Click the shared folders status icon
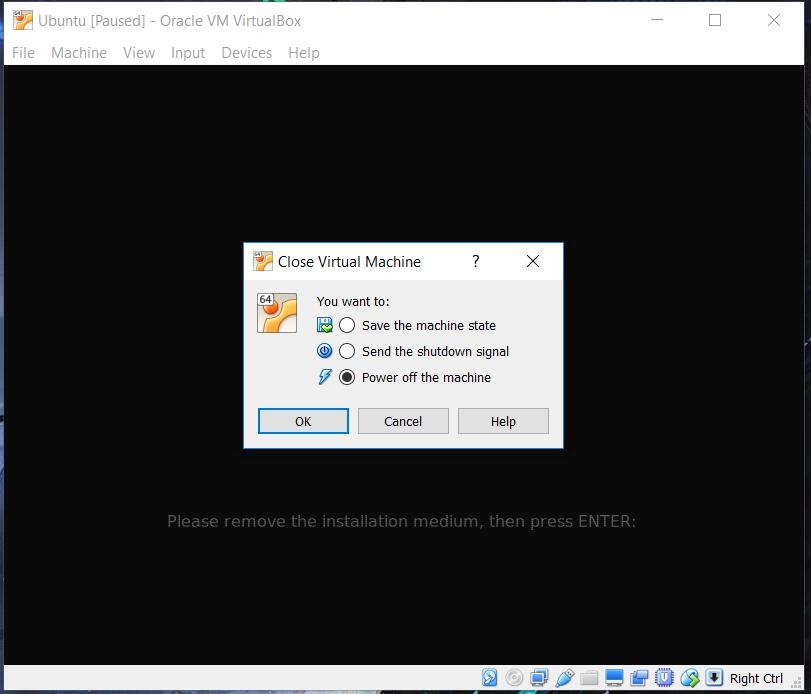 point(589,677)
